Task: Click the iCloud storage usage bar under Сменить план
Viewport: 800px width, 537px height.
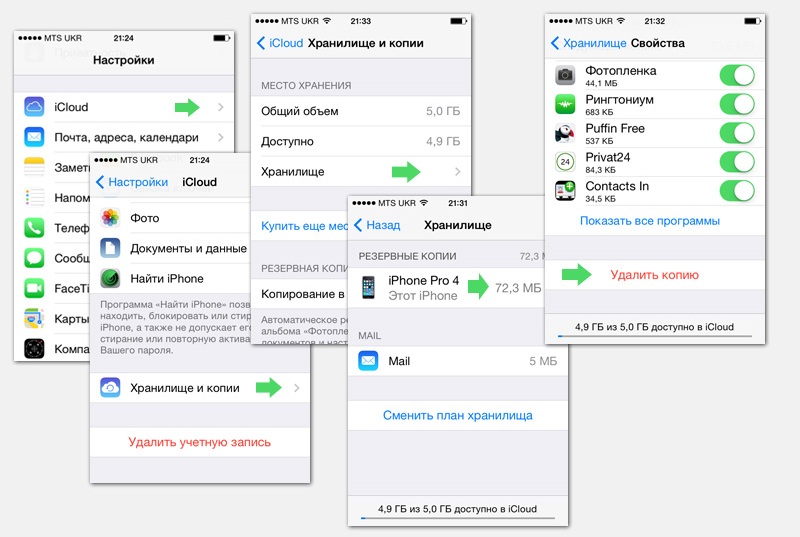Action: tap(458, 518)
